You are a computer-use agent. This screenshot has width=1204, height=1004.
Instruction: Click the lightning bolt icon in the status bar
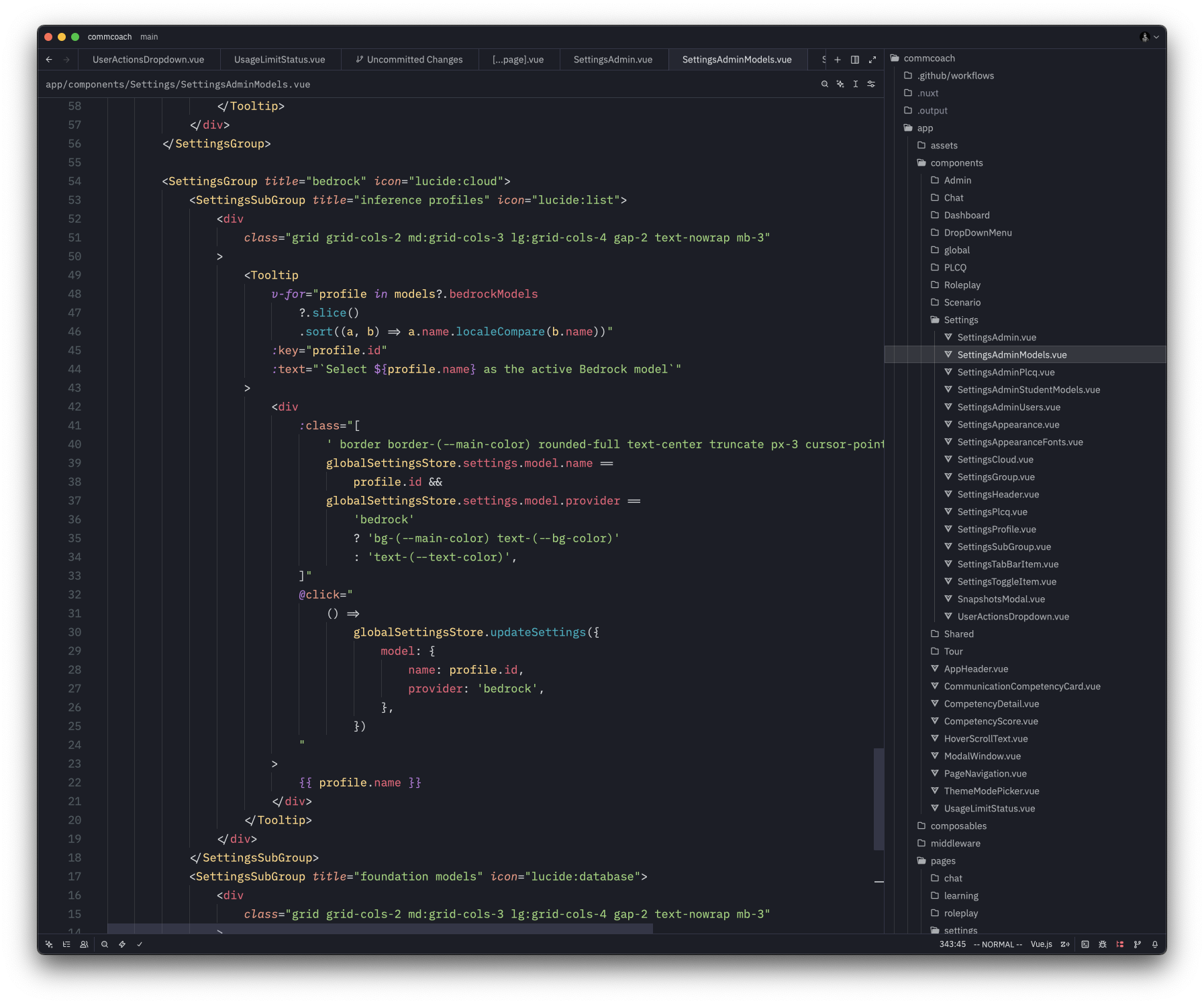[x=122, y=944]
